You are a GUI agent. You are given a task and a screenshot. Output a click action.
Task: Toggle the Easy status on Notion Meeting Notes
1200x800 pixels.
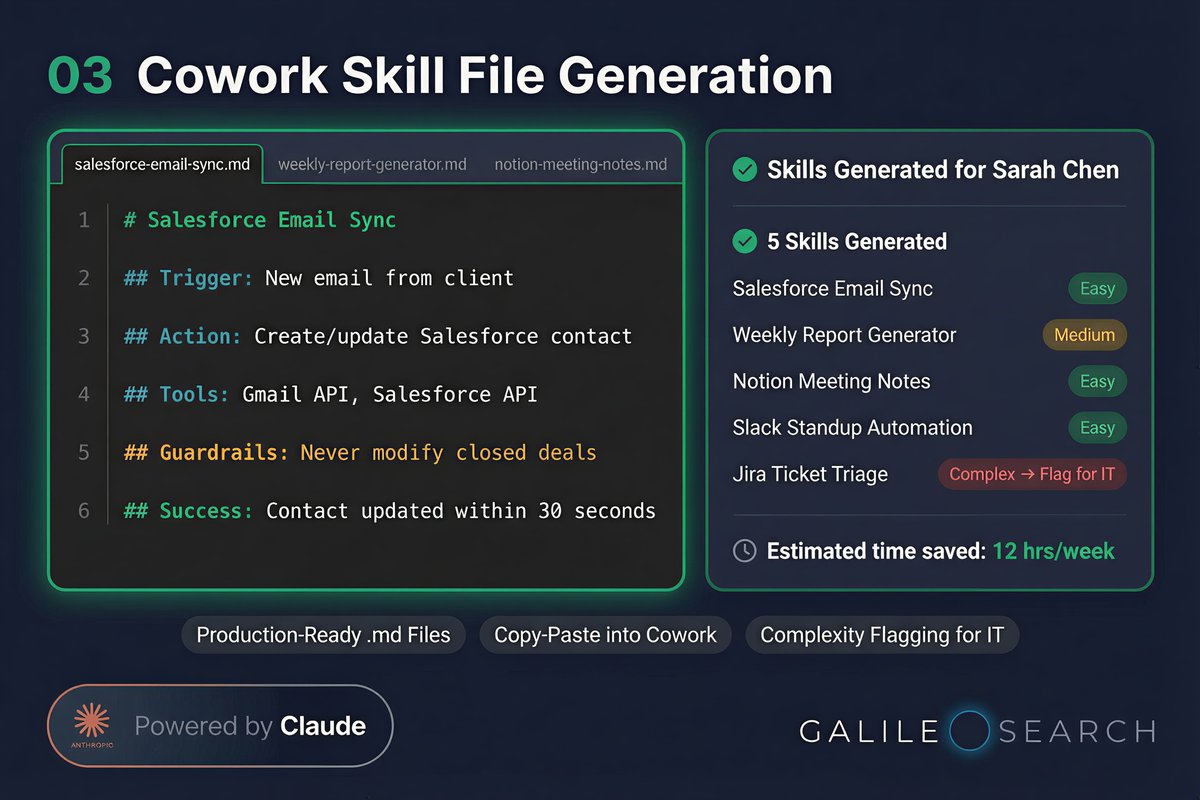click(x=1097, y=381)
